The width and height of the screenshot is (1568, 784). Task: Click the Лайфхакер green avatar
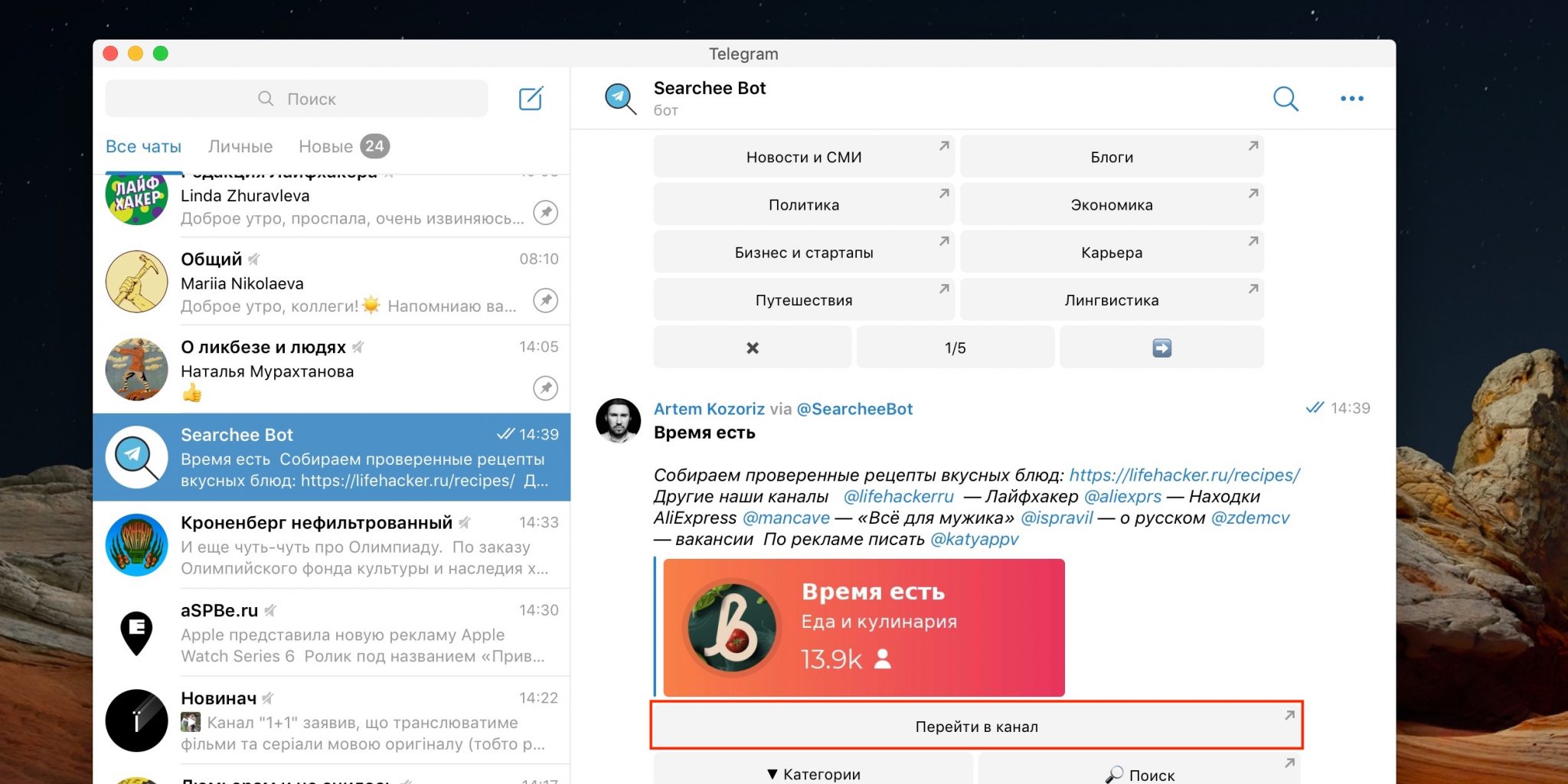coord(136,199)
